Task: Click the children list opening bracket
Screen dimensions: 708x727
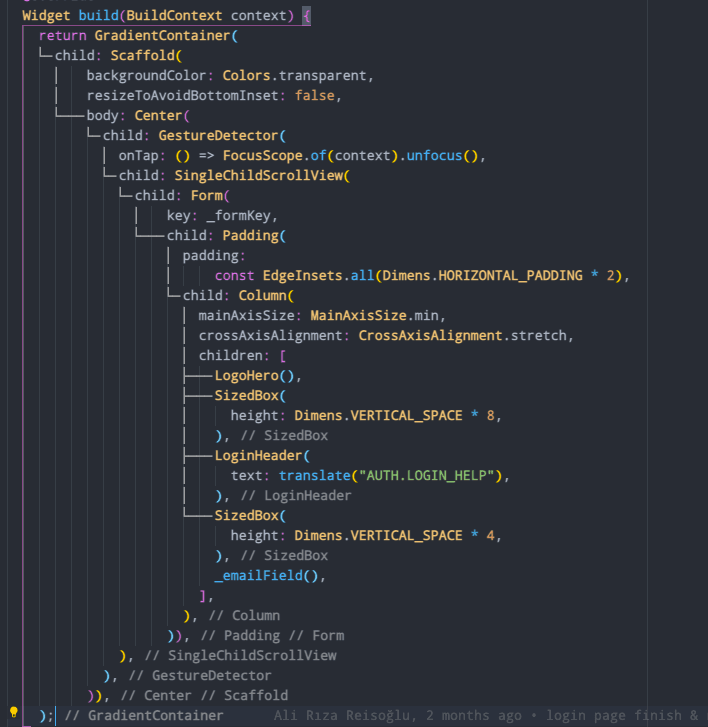Action: tap(283, 356)
